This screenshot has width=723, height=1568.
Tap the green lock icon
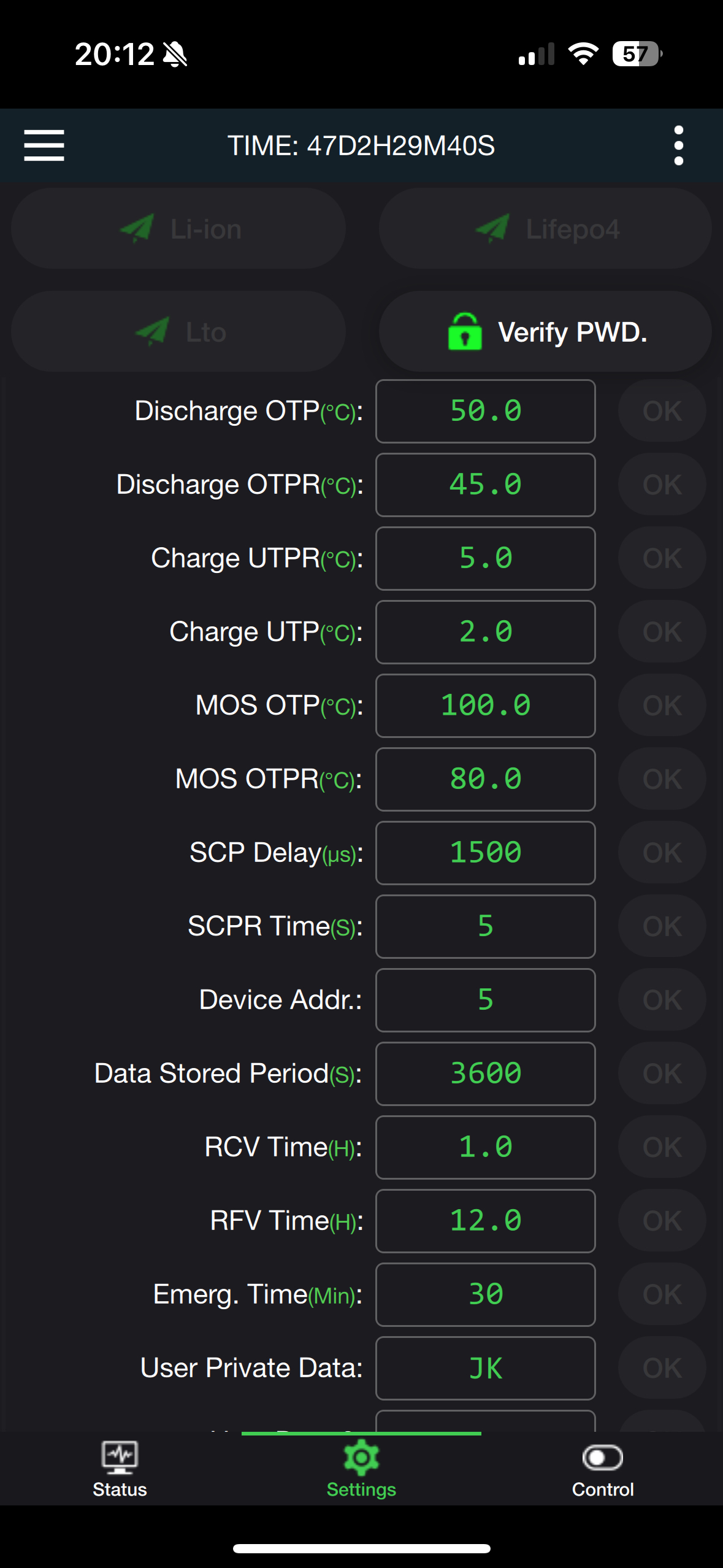click(x=465, y=332)
